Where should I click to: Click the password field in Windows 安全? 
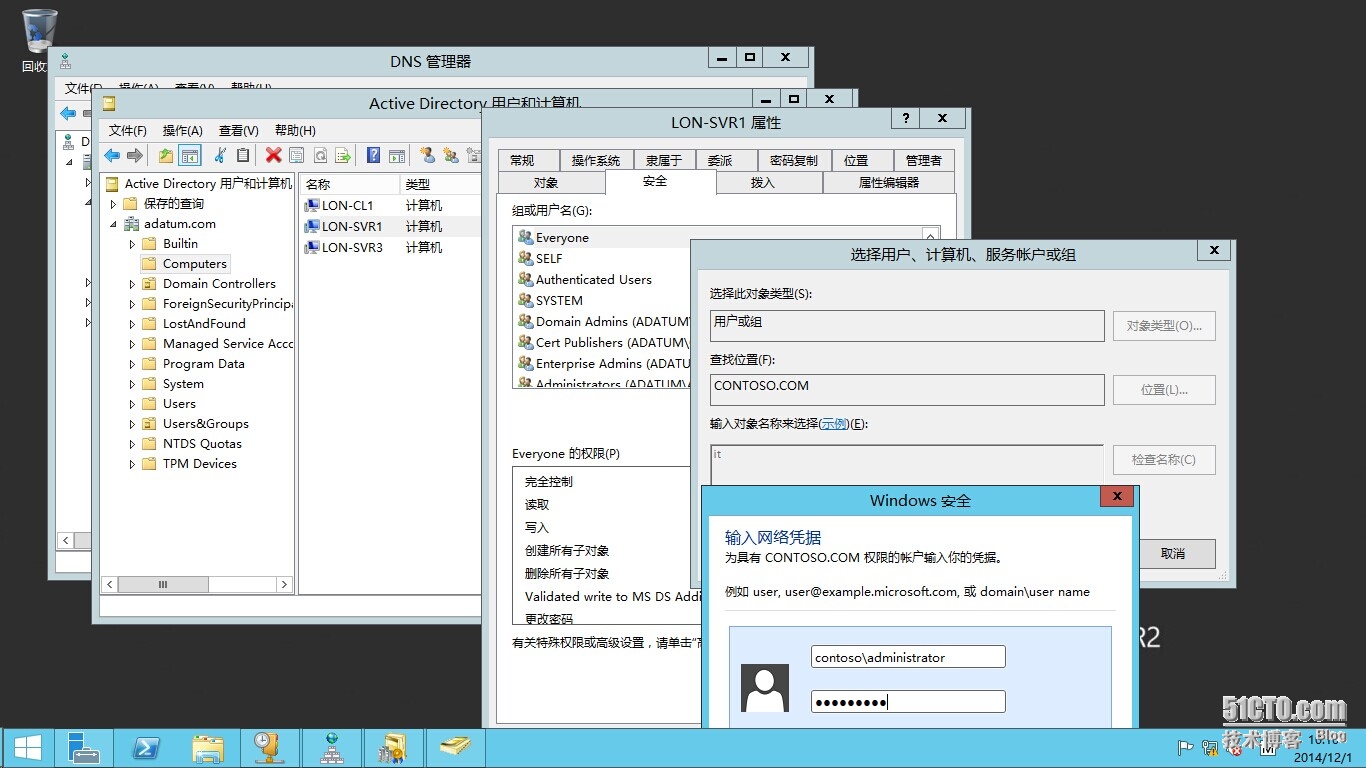tap(908, 702)
